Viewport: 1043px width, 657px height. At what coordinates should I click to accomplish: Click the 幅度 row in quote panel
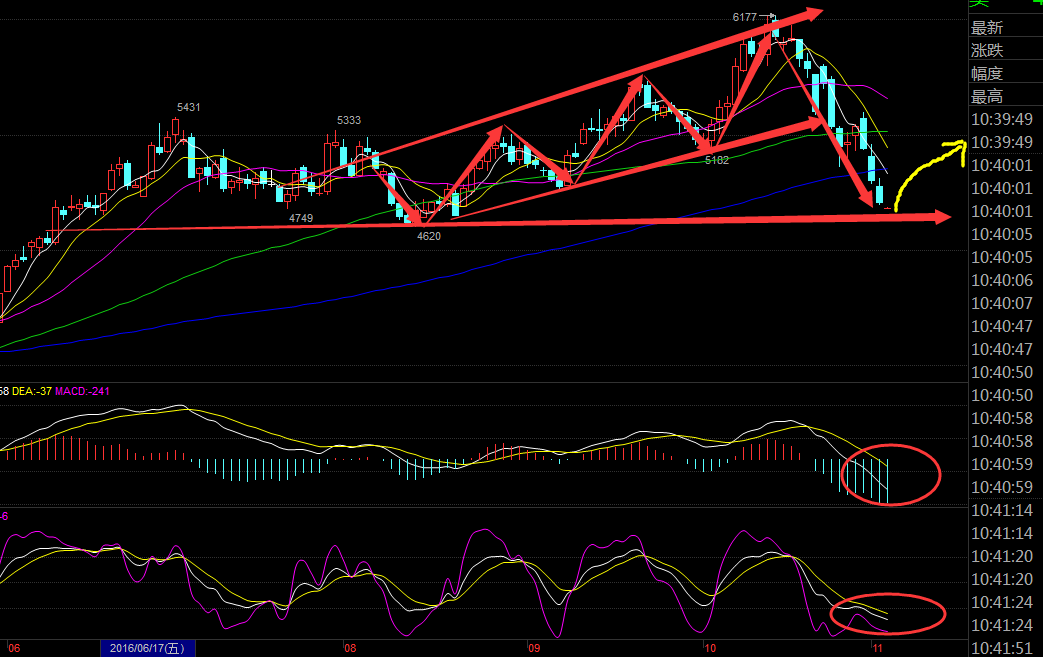coord(986,73)
